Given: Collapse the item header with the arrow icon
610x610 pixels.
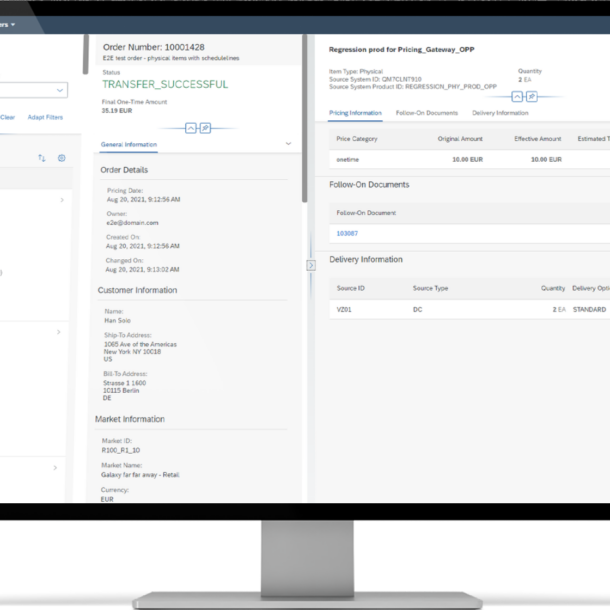Looking at the screenshot, I should [x=517, y=96].
